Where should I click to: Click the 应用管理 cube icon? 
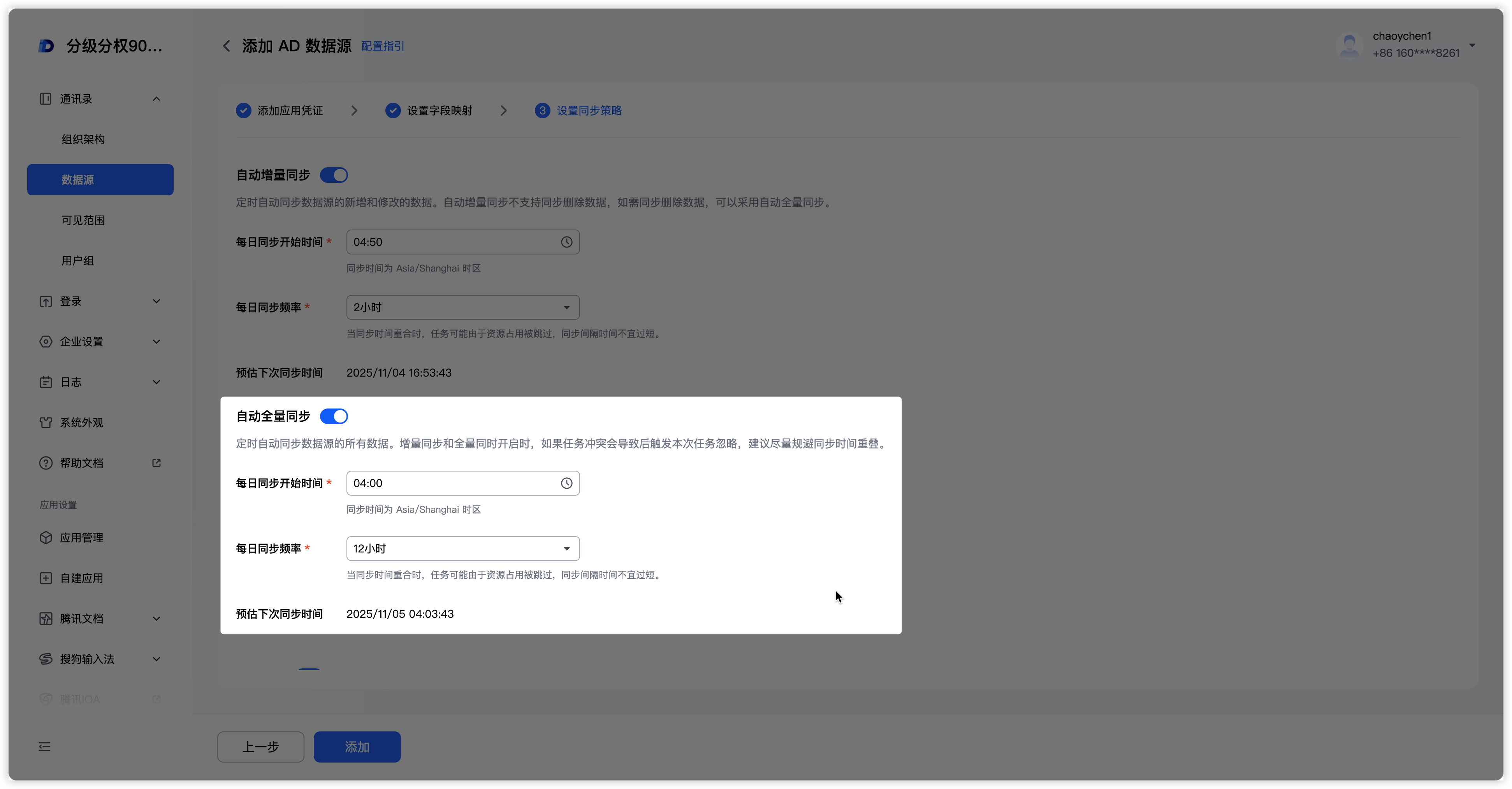pos(46,538)
